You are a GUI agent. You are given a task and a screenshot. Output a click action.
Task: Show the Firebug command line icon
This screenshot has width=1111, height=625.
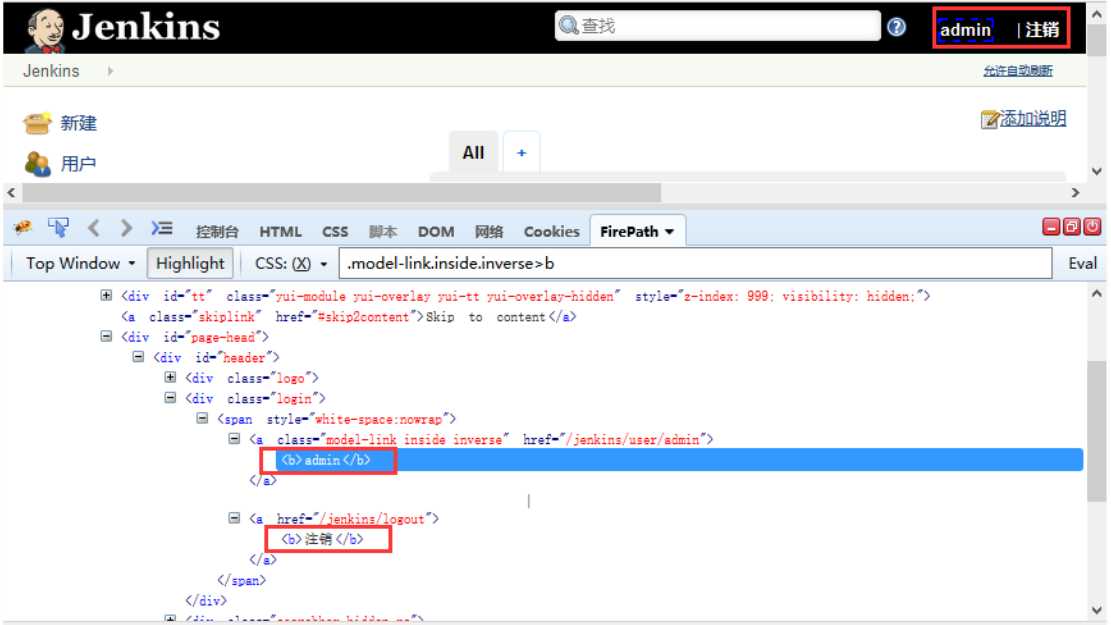(162, 227)
